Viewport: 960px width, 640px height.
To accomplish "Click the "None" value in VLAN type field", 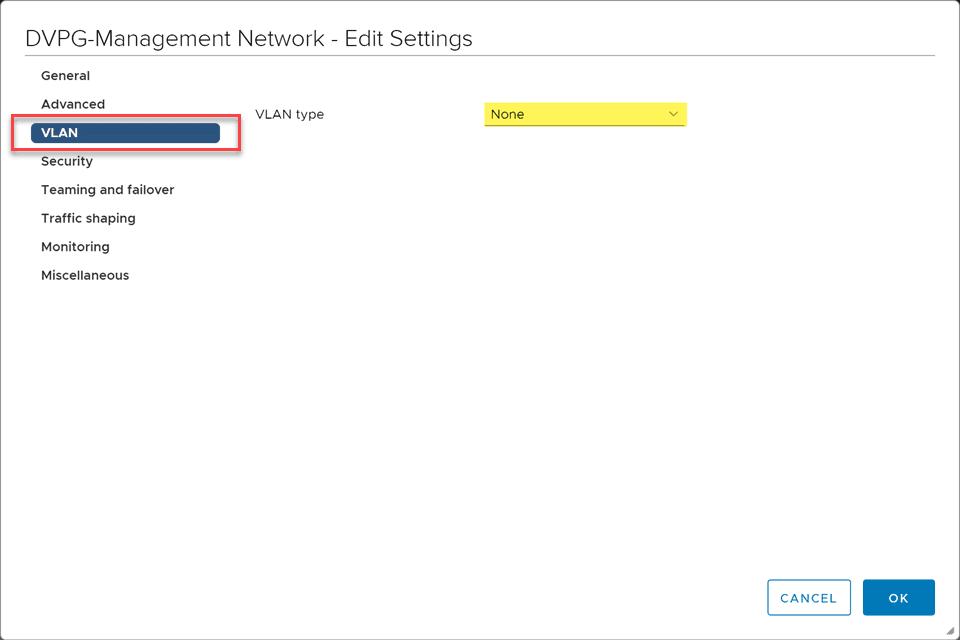I will coord(508,115).
